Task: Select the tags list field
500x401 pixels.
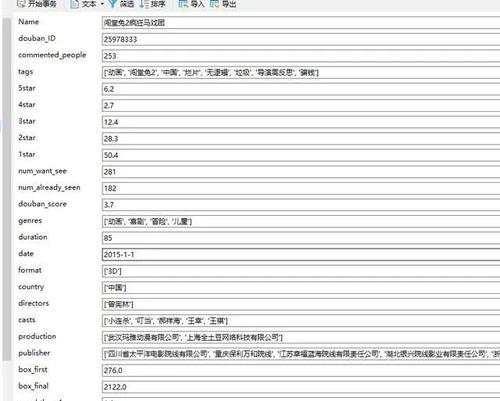Action: (301, 72)
